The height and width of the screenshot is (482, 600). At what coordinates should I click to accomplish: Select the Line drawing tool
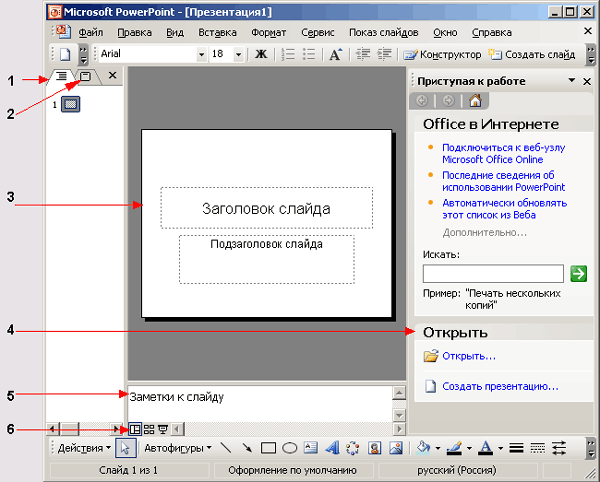click(x=226, y=448)
